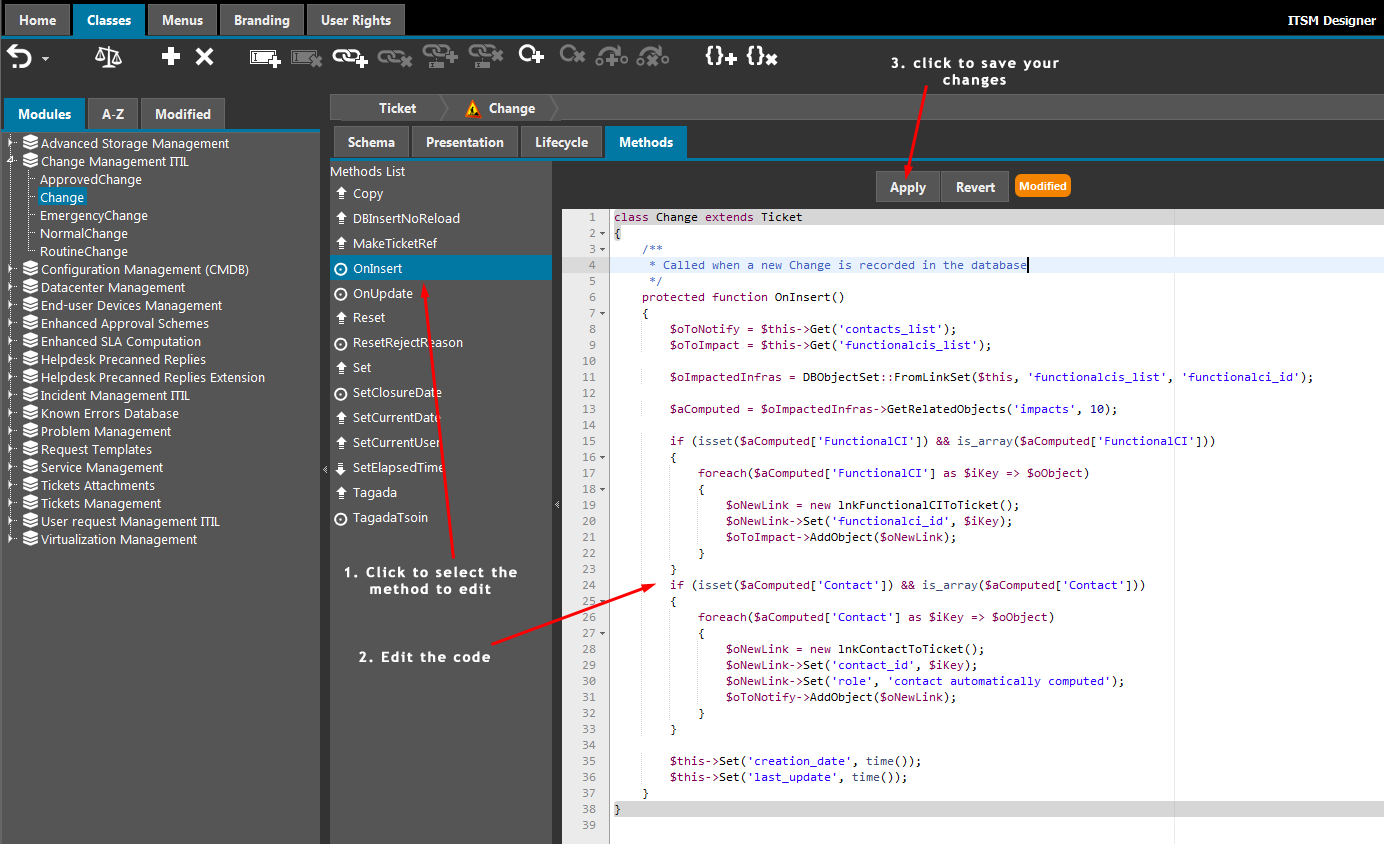Screen dimensions: 1384x844
Task: Select the EmergencyChange class
Action: click(93, 215)
